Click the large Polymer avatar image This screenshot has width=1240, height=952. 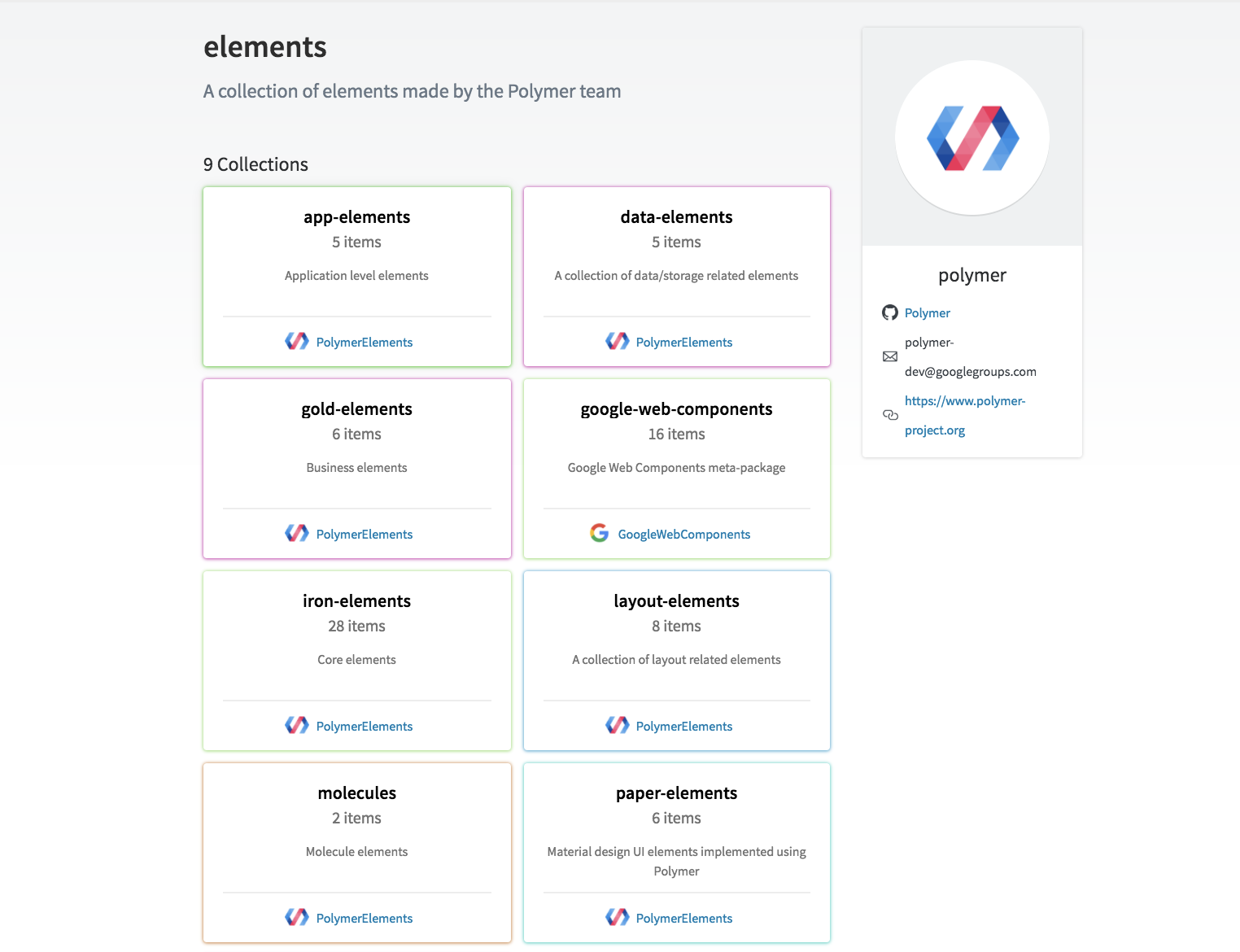tap(972, 138)
